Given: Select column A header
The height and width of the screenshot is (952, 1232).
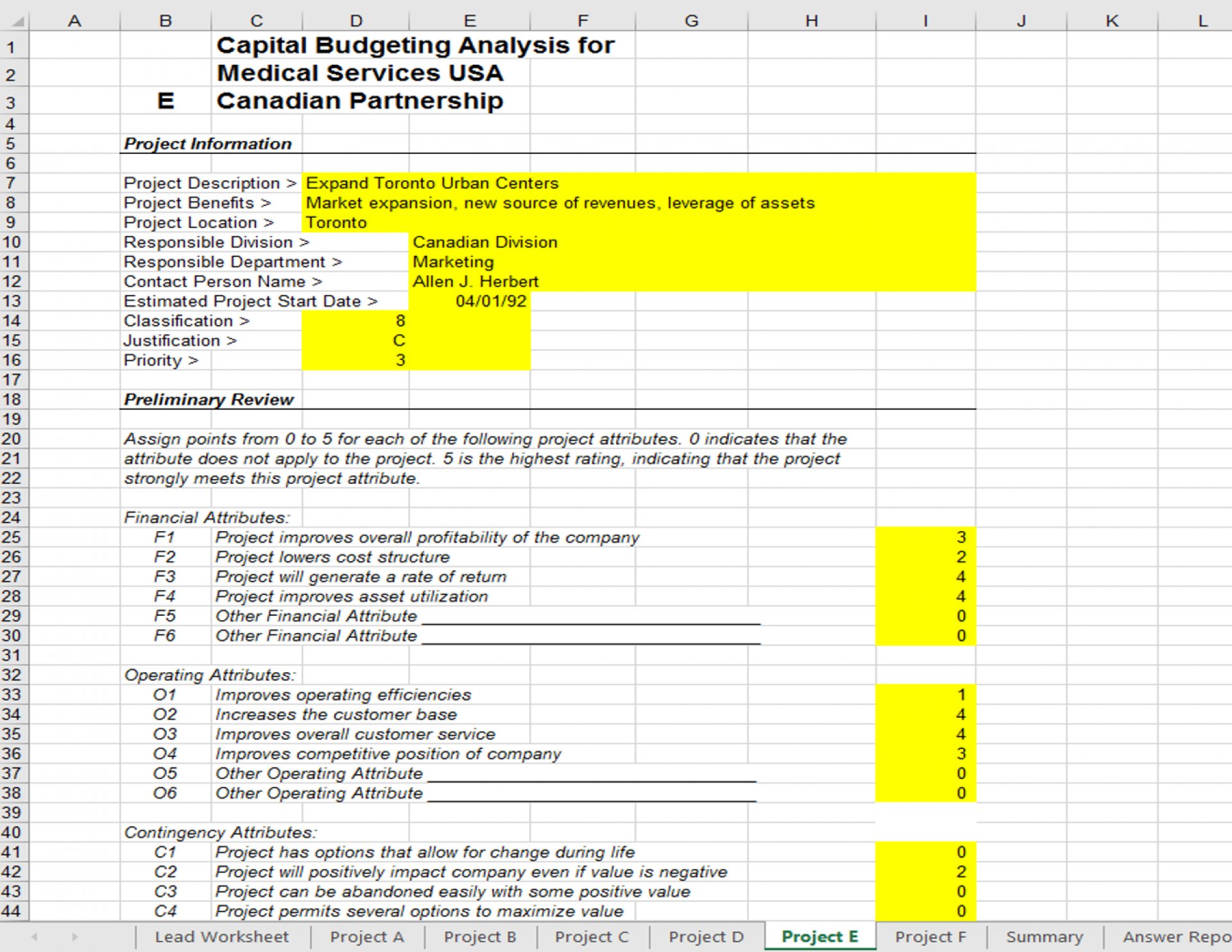Looking at the screenshot, I should click(x=74, y=21).
